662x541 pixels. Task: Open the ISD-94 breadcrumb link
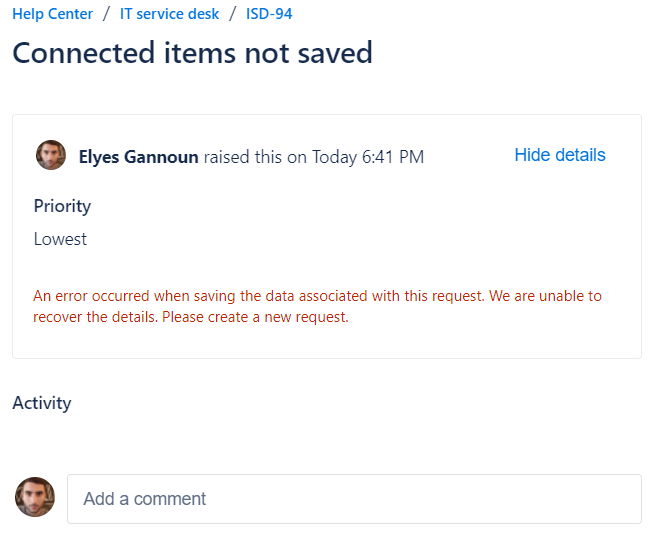[x=269, y=14]
